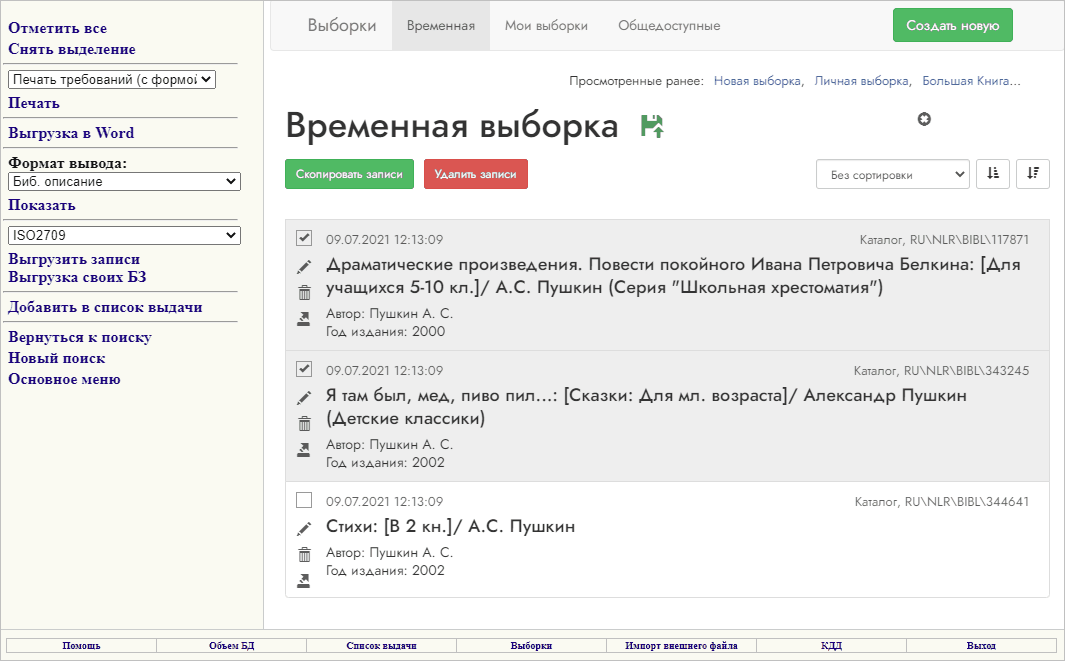Screen dimensions: 1065x661
Task: Open Импорт внешнего файла in bottom menu
Action: click(x=681, y=645)
